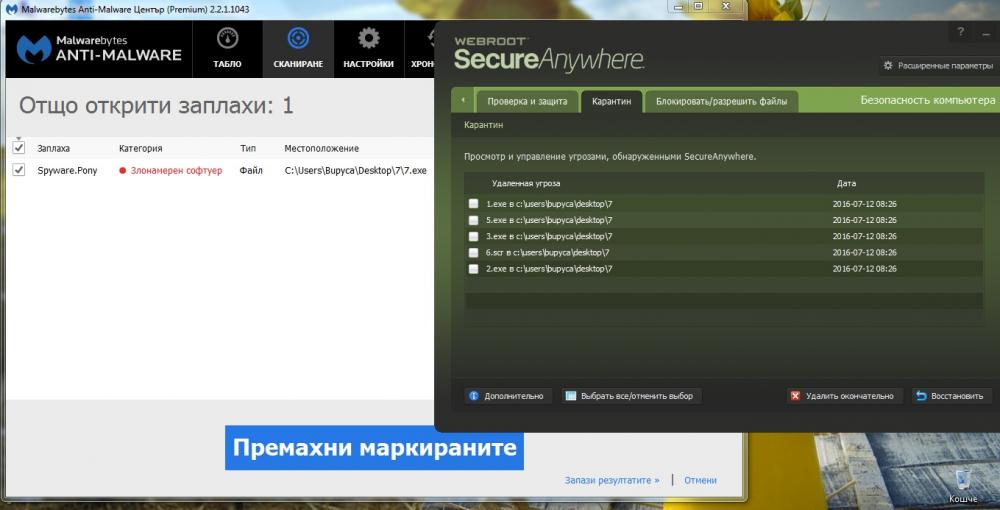Sort by the Тип column header
Screen dimensions: 1000x510
pos(248,148)
